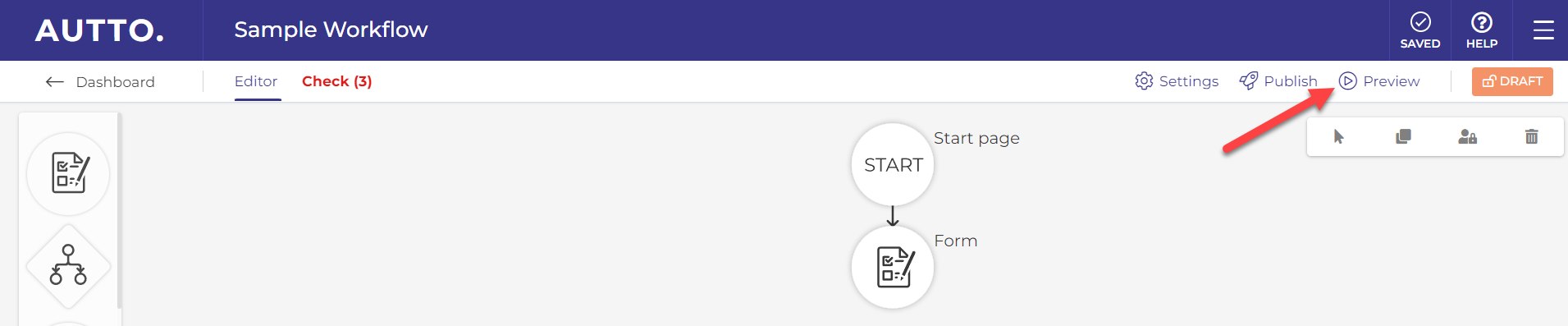Select the form element in left palette
This screenshot has width=1568, height=326.
pos(68,173)
